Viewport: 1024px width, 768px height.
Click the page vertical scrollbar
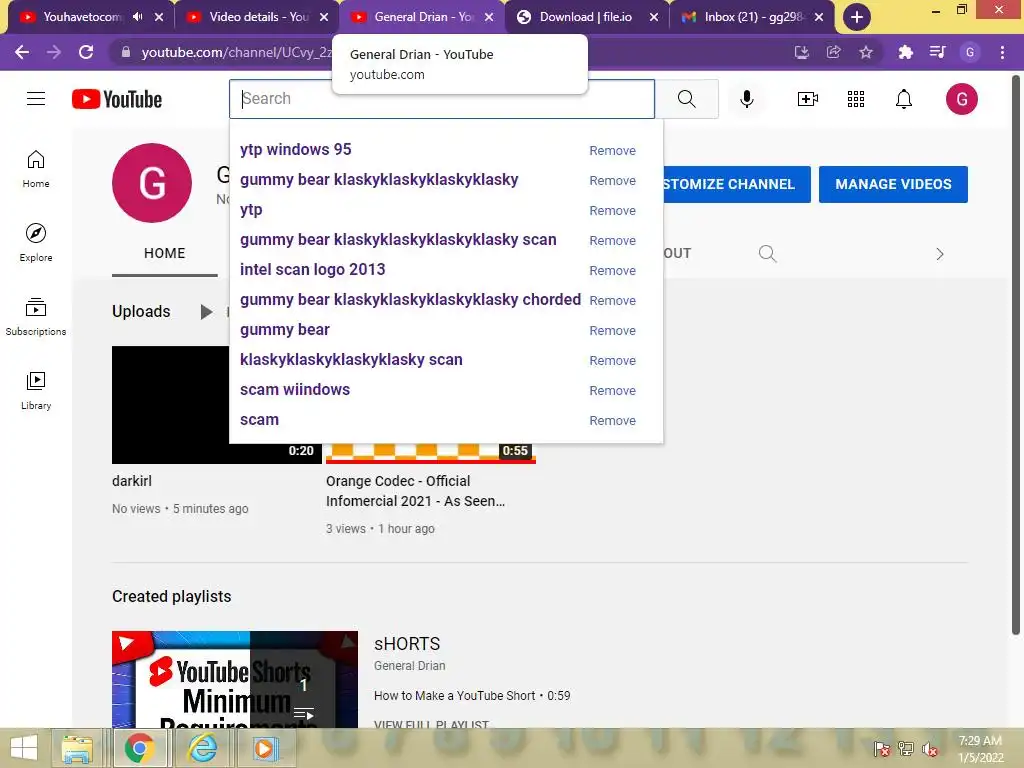[1016, 356]
